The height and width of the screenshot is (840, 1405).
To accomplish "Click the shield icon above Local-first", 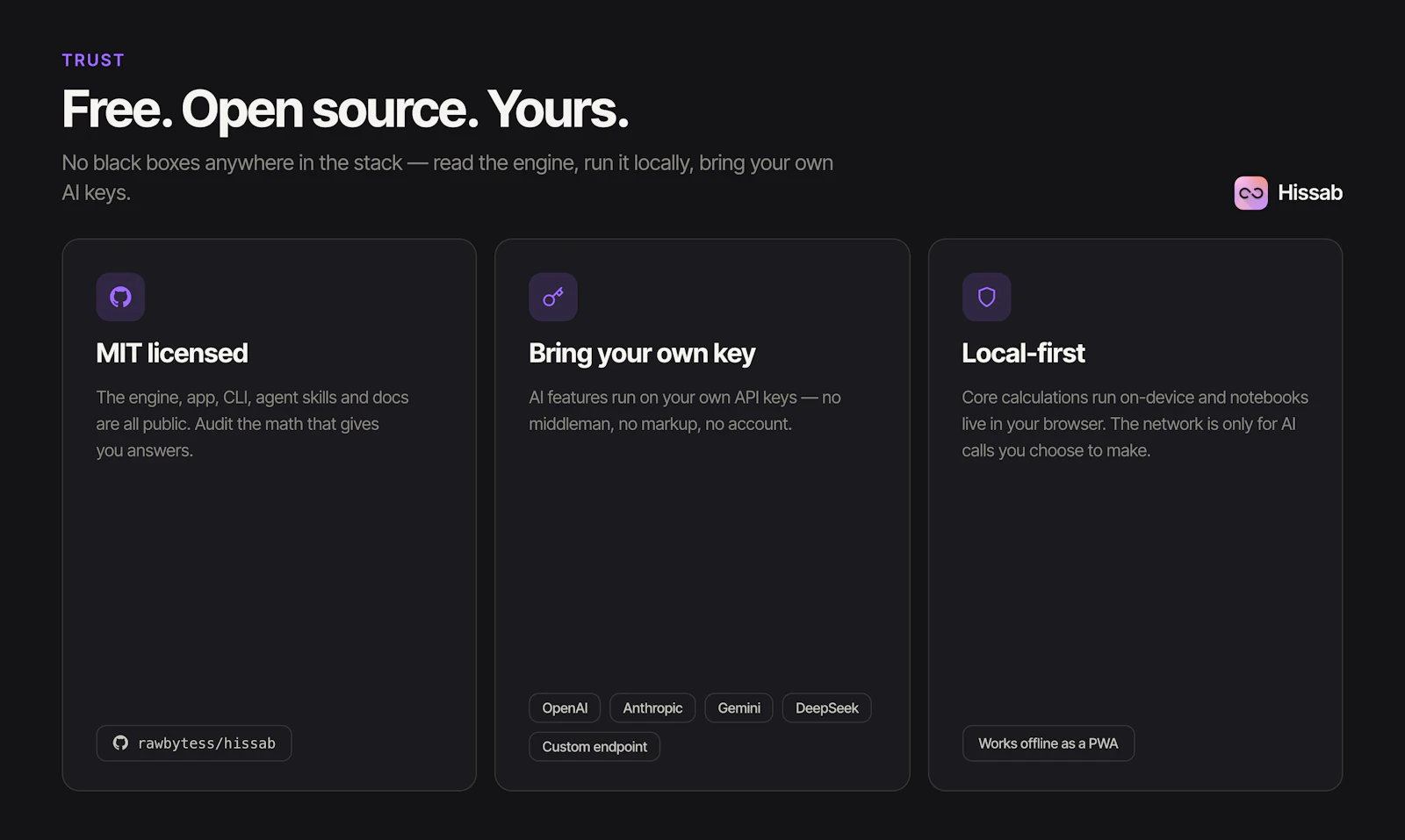I will coord(986,297).
